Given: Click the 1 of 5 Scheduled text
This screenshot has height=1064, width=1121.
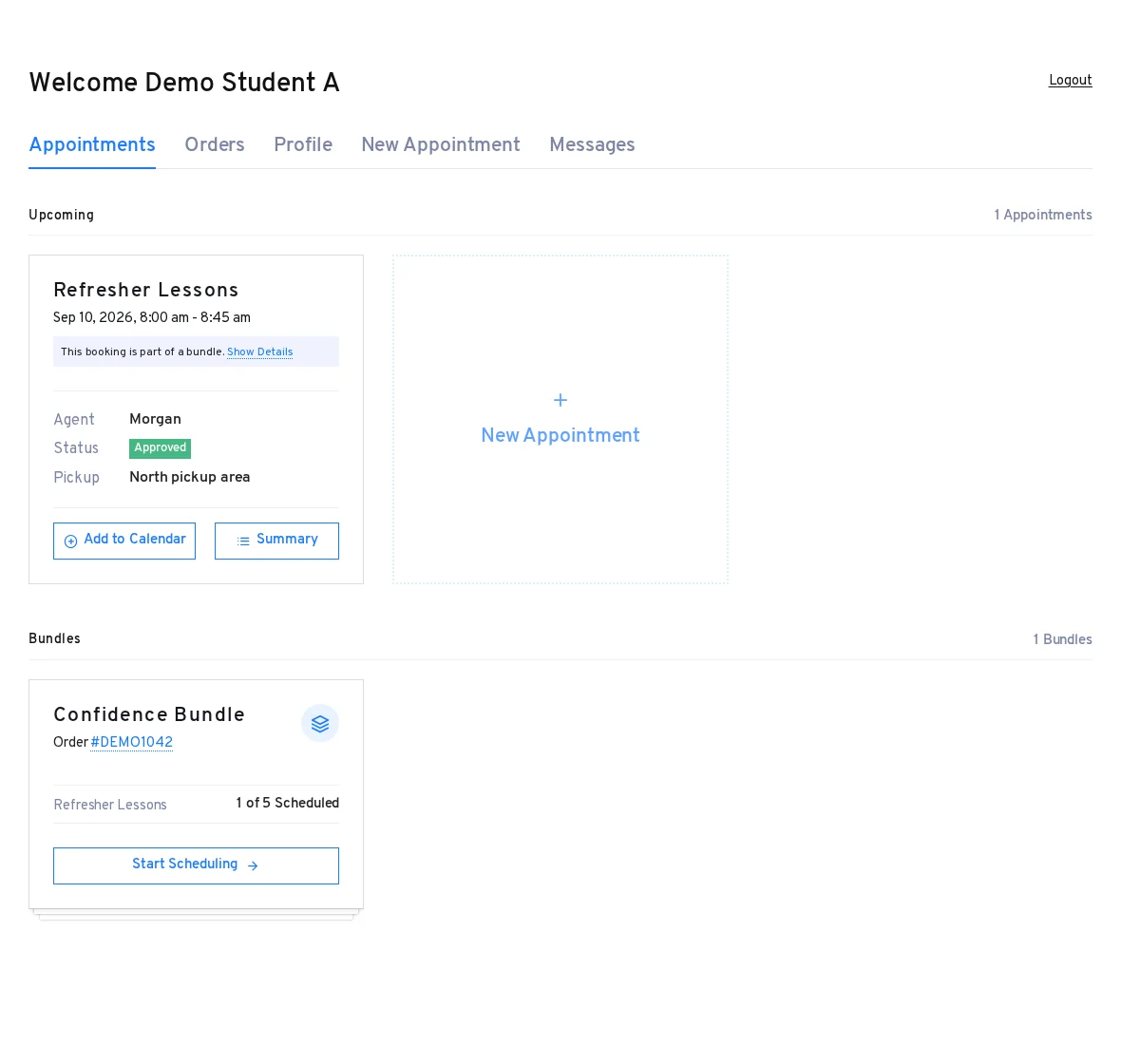Looking at the screenshot, I should point(288,803).
